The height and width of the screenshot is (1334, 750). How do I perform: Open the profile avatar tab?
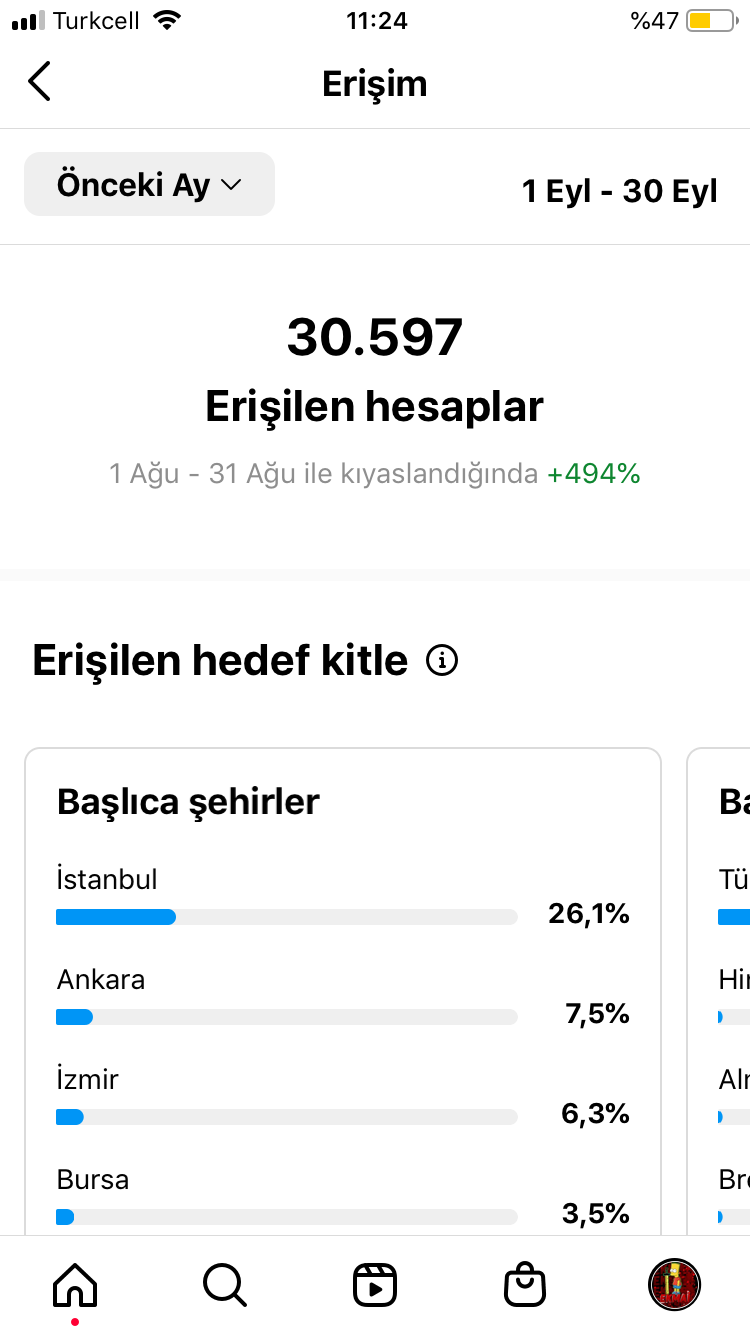coord(675,1284)
